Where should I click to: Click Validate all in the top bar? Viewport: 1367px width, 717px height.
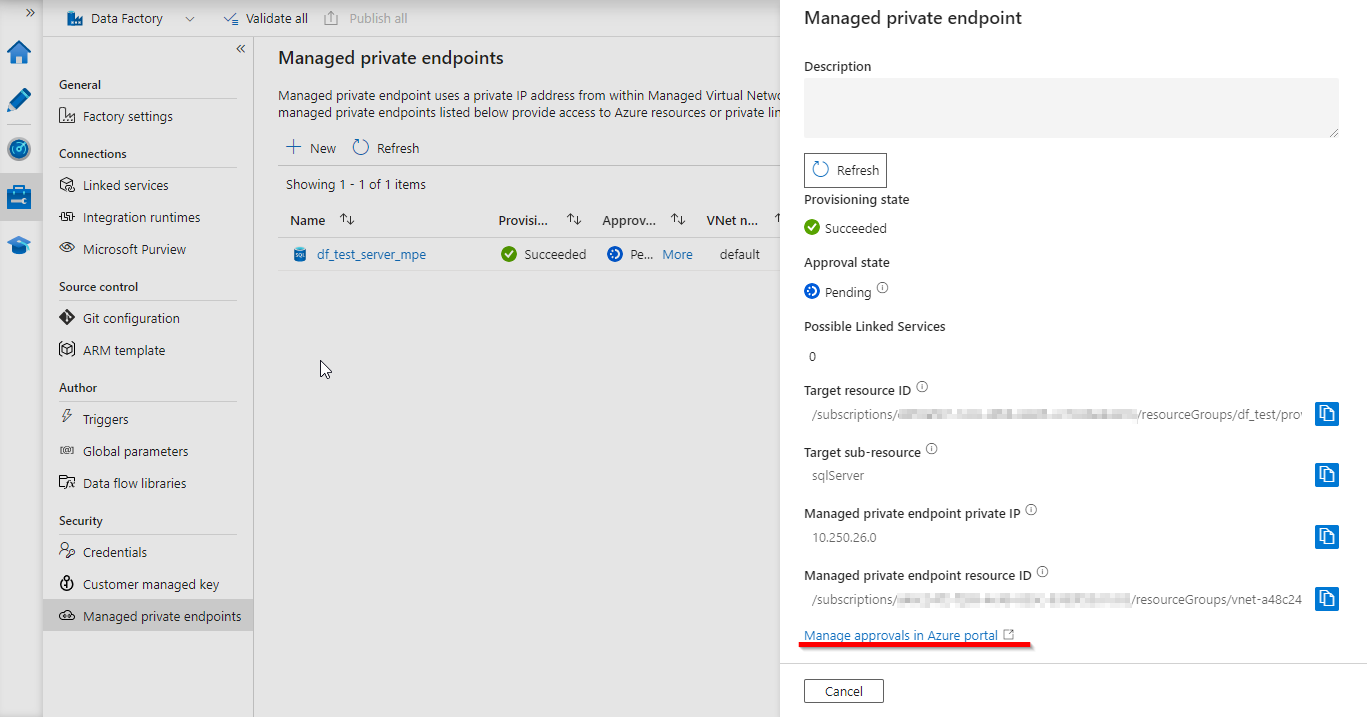[x=265, y=18]
